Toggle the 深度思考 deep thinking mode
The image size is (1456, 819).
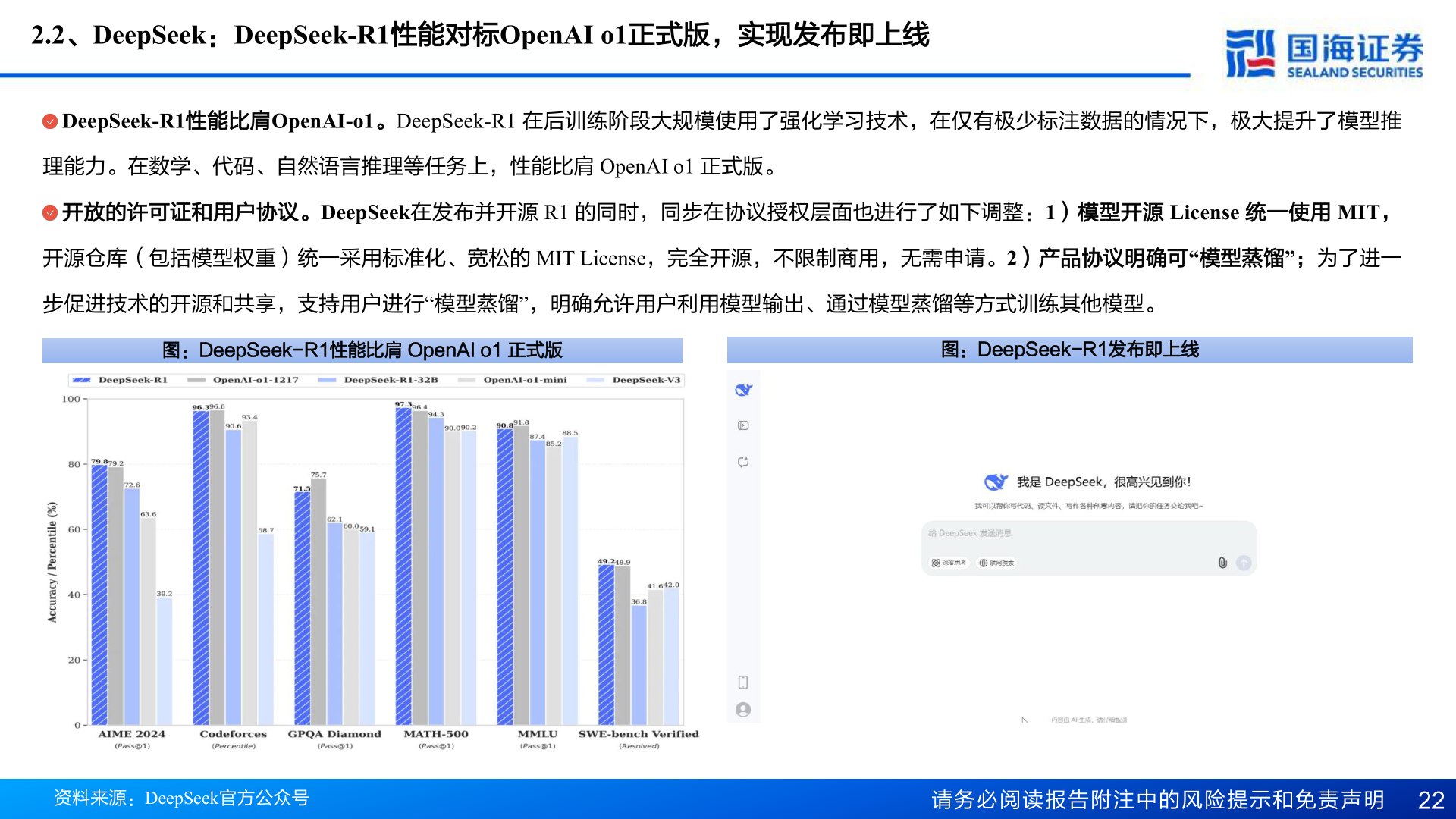(949, 563)
